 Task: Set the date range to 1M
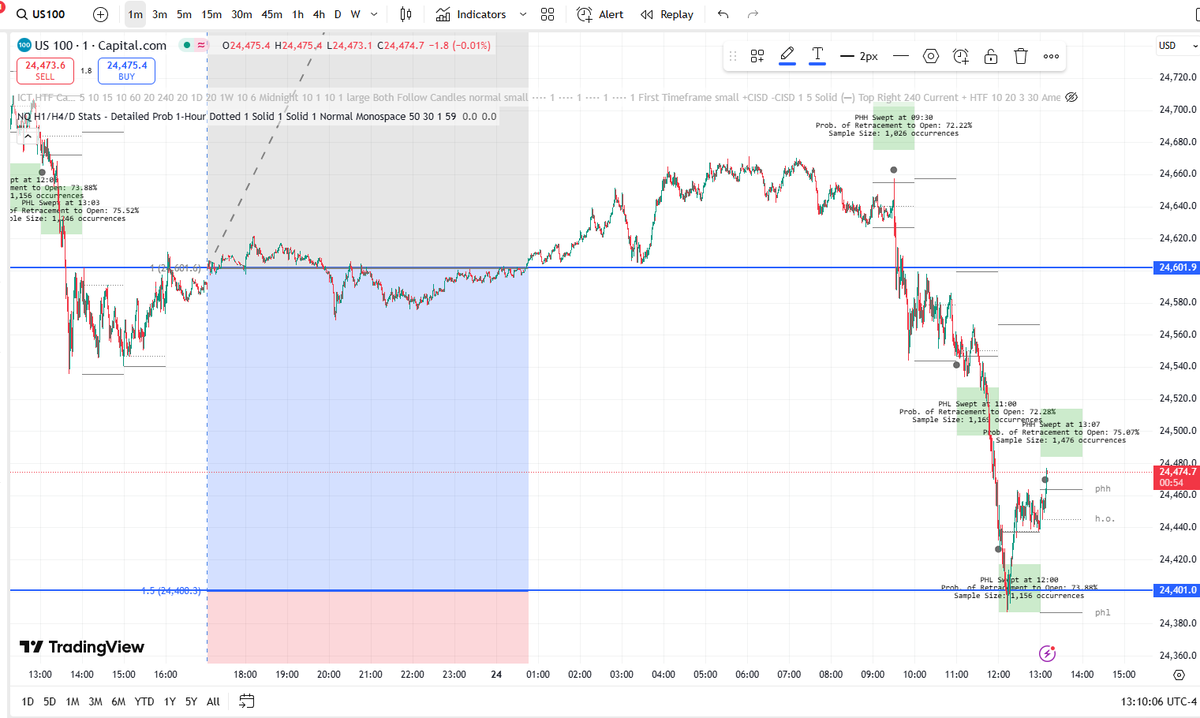(73, 701)
